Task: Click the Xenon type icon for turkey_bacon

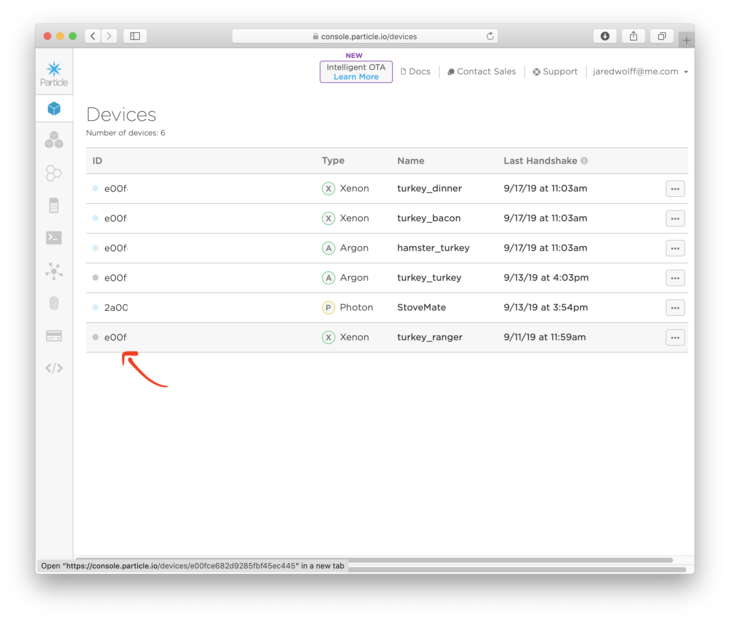Action: [329, 218]
